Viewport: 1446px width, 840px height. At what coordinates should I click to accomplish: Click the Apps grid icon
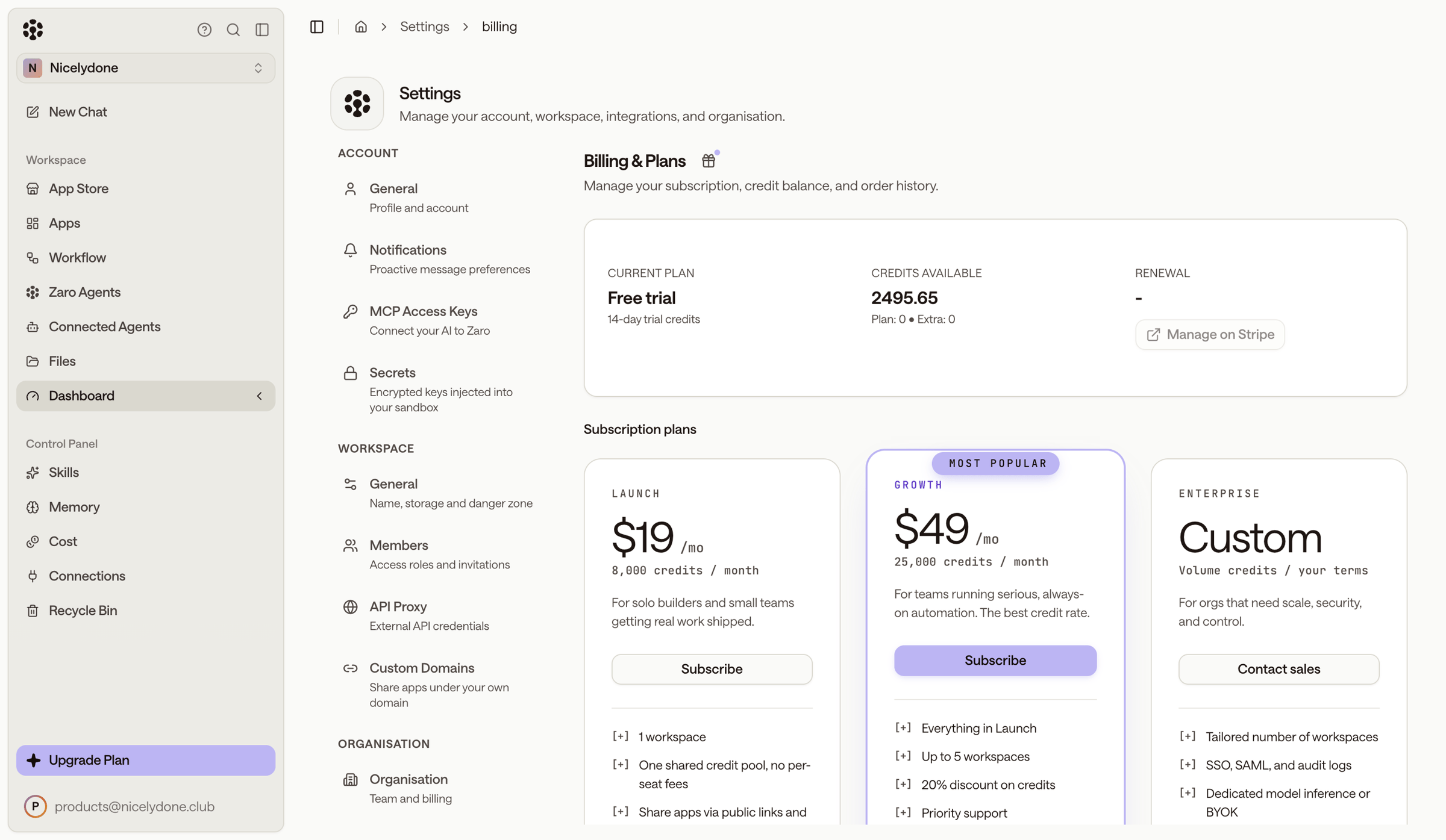pos(33,223)
